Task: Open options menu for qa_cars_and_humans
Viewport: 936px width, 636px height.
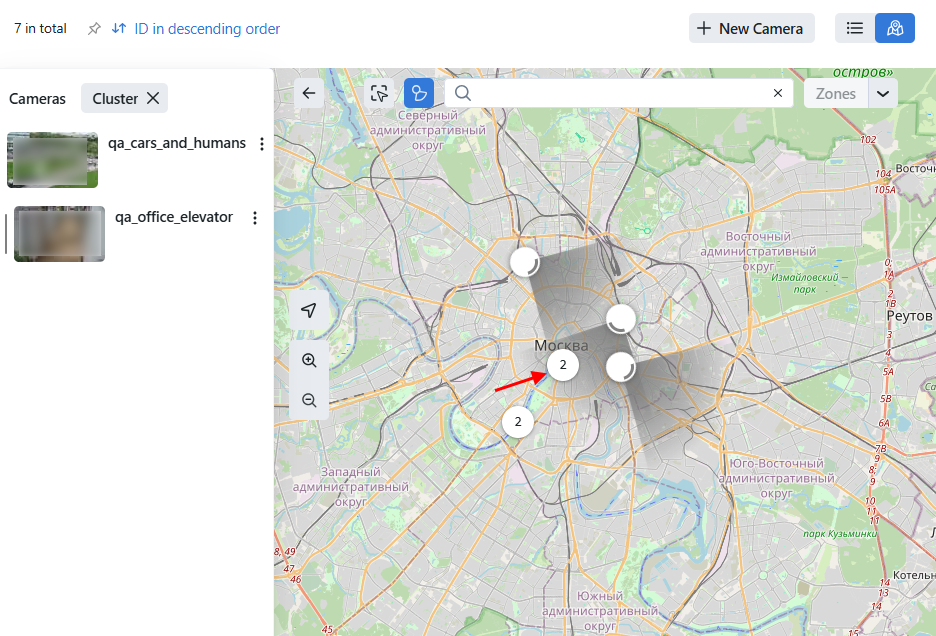Action: click(262, 144)
